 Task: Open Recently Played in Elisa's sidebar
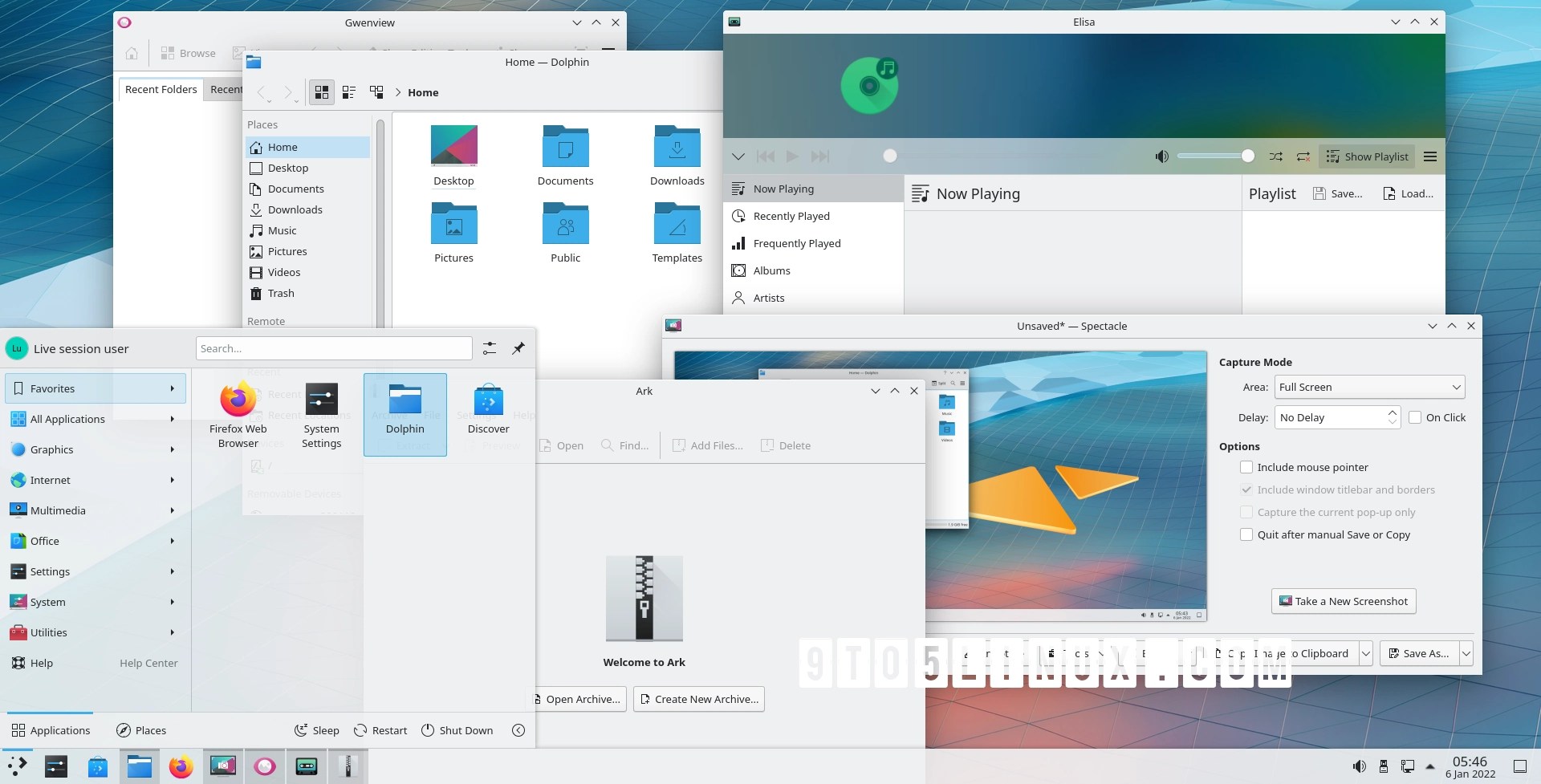(x=814, y=216)
